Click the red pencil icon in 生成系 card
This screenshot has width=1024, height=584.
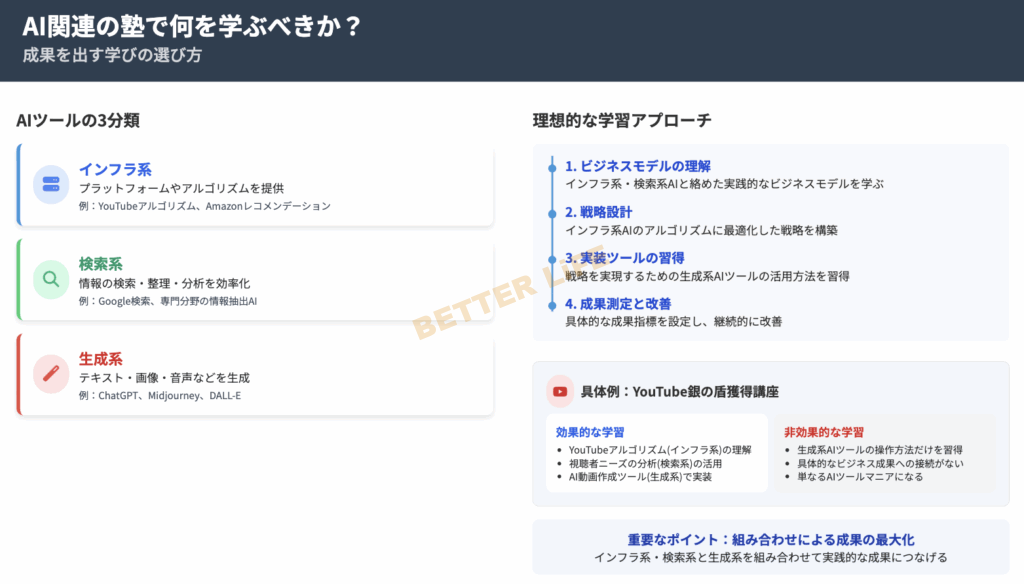[51, 374]
